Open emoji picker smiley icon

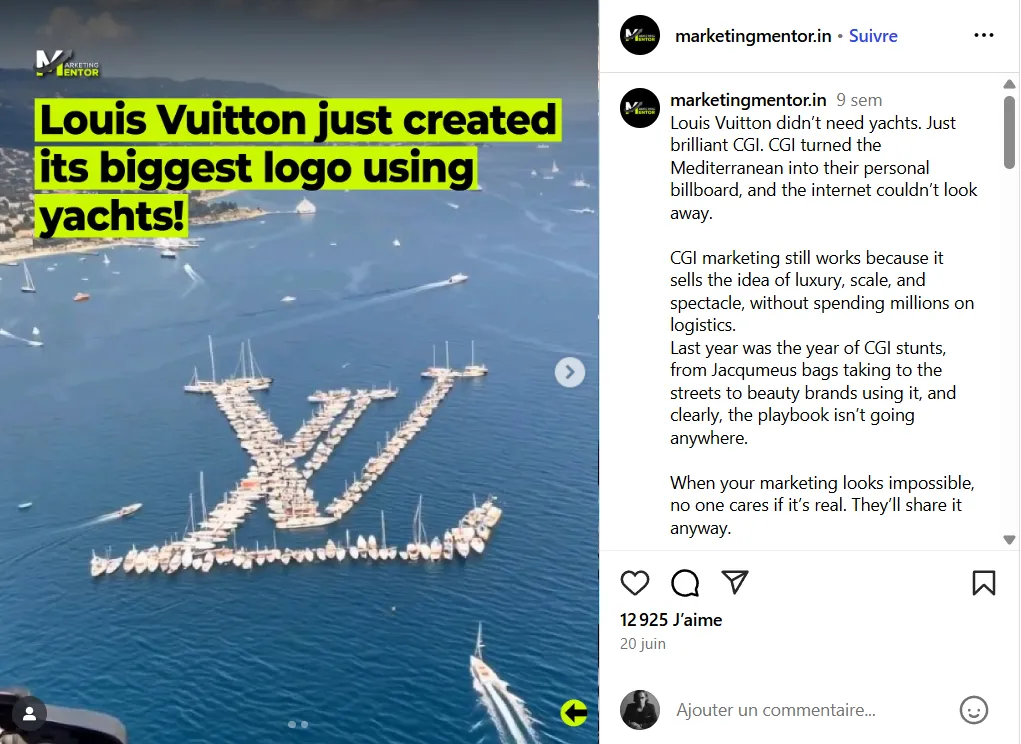973,710
